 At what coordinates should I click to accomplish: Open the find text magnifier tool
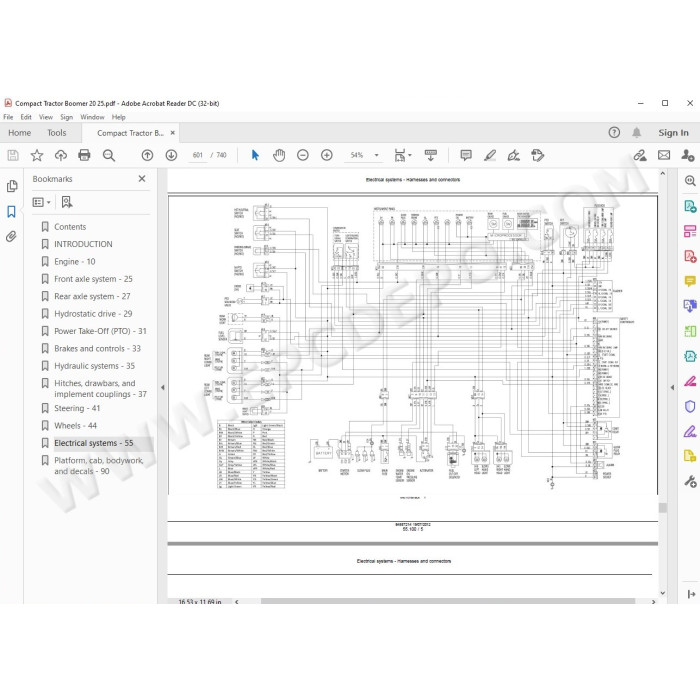(108, 155)
